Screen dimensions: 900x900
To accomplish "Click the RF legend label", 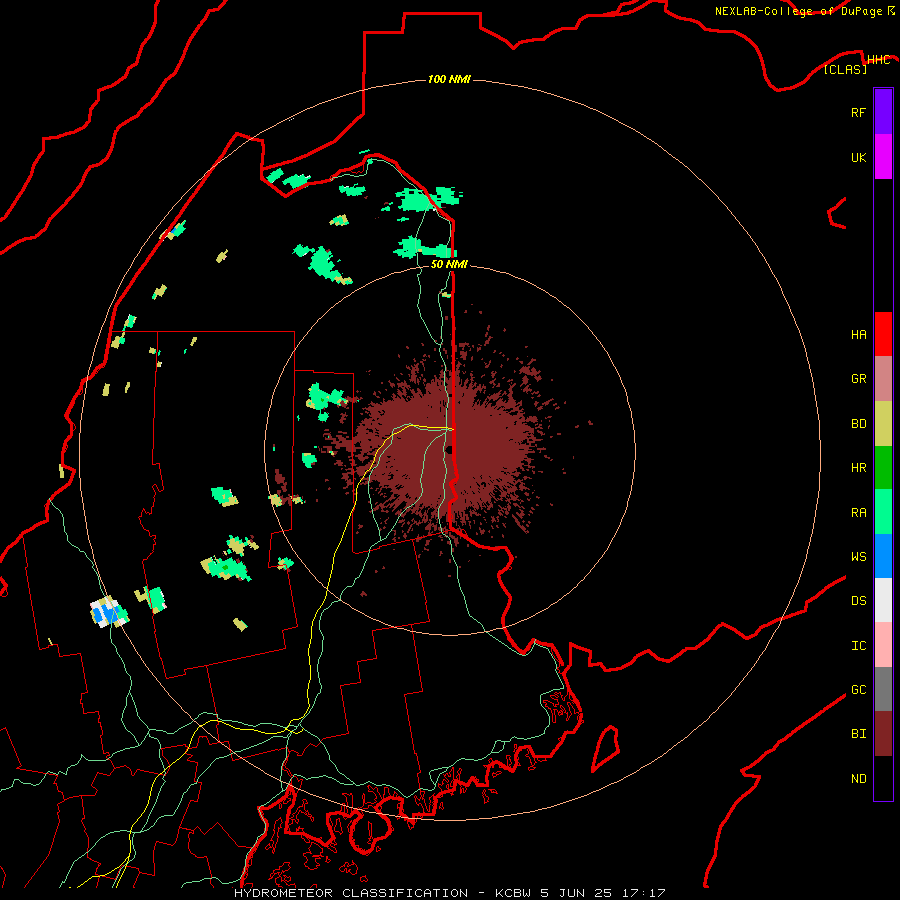I will (x=858, y=112).
